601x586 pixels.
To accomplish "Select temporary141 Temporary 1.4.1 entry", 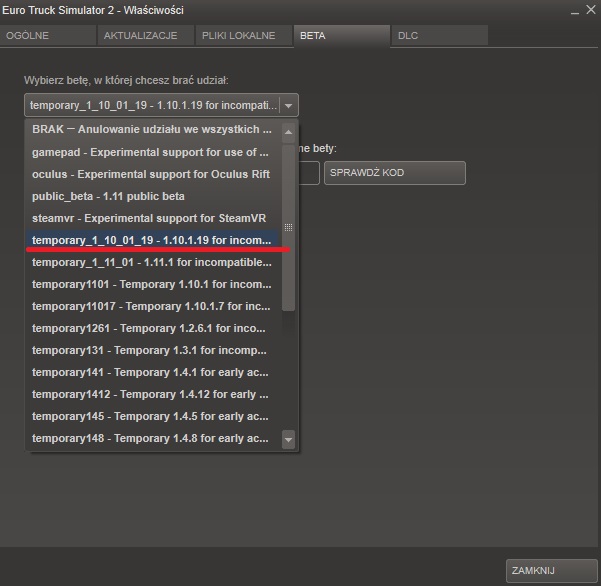I will [x=153, y=373].
